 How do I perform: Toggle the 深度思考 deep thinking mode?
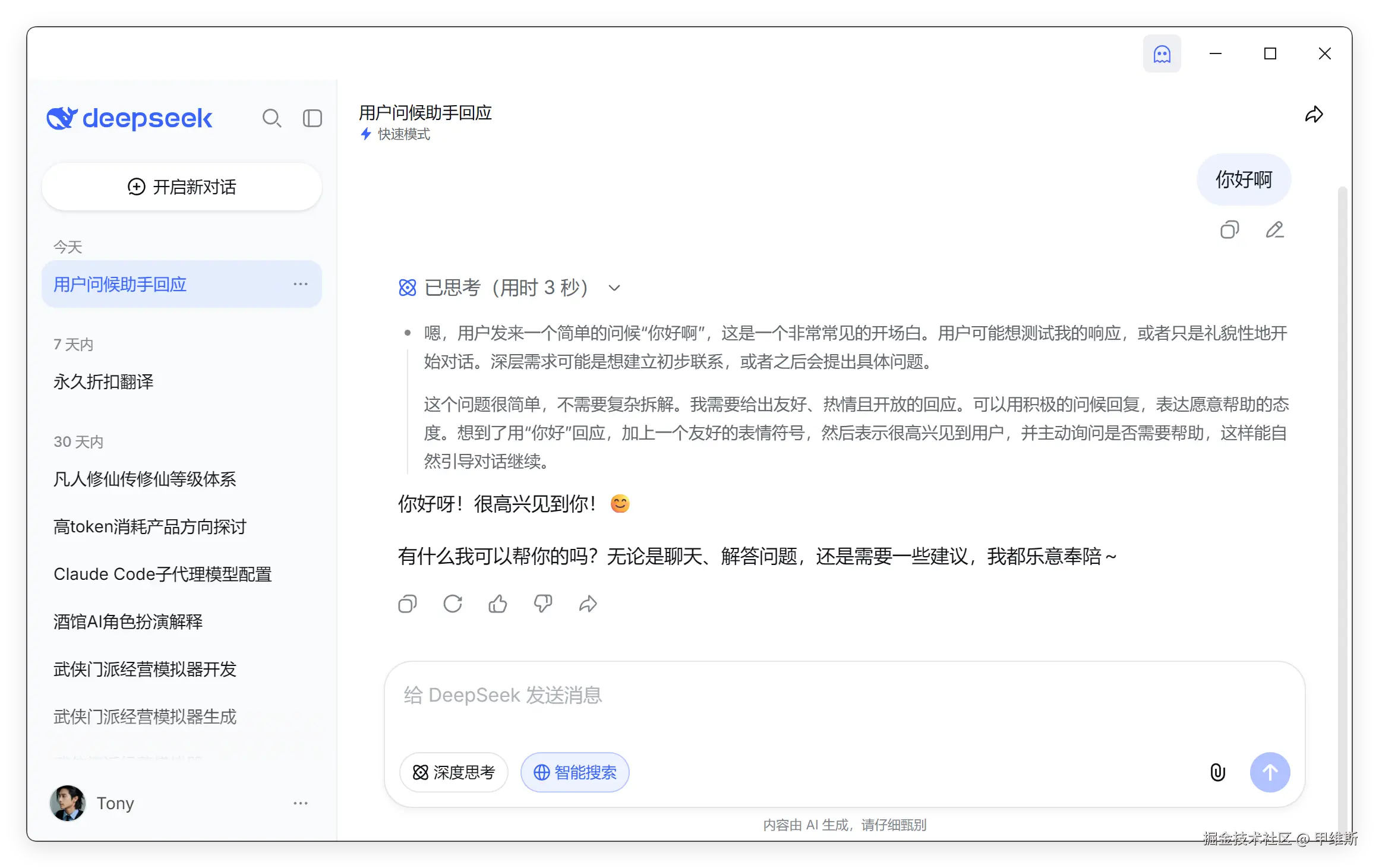click(x=454, y=772)
